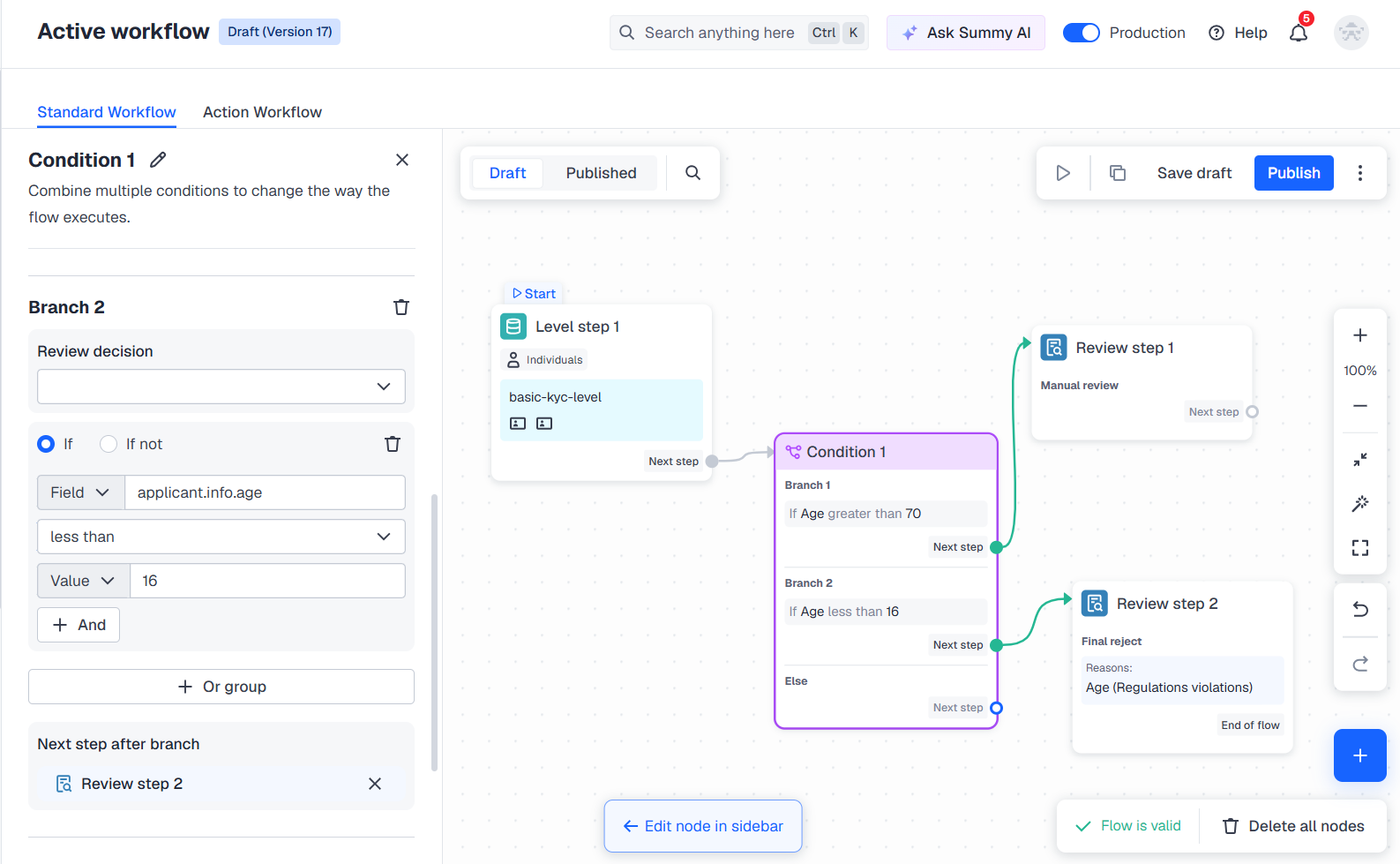Add an And condition

click(x=79, y=625)
